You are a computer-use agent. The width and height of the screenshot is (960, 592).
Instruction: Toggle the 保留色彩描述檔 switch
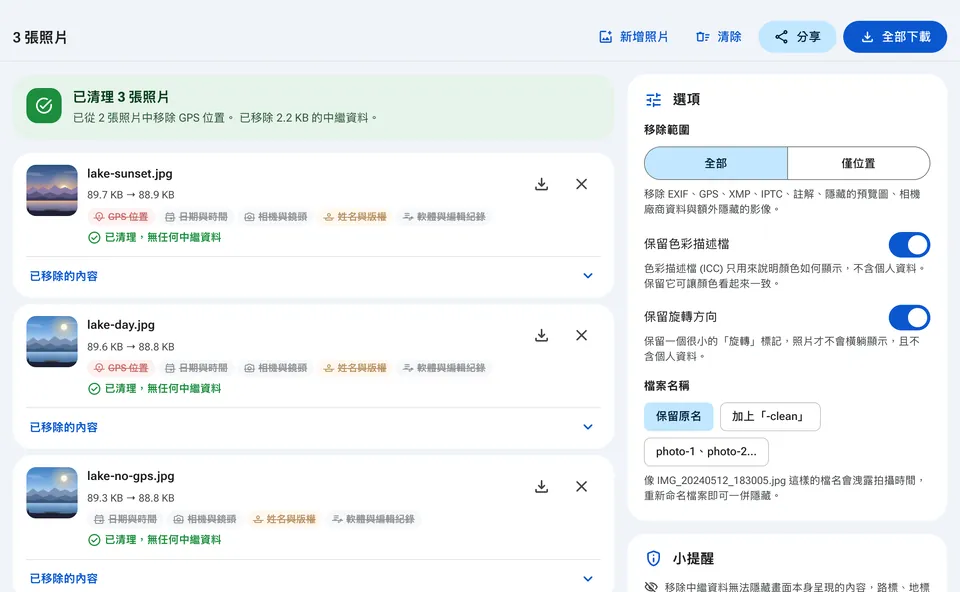pos(909,245)
